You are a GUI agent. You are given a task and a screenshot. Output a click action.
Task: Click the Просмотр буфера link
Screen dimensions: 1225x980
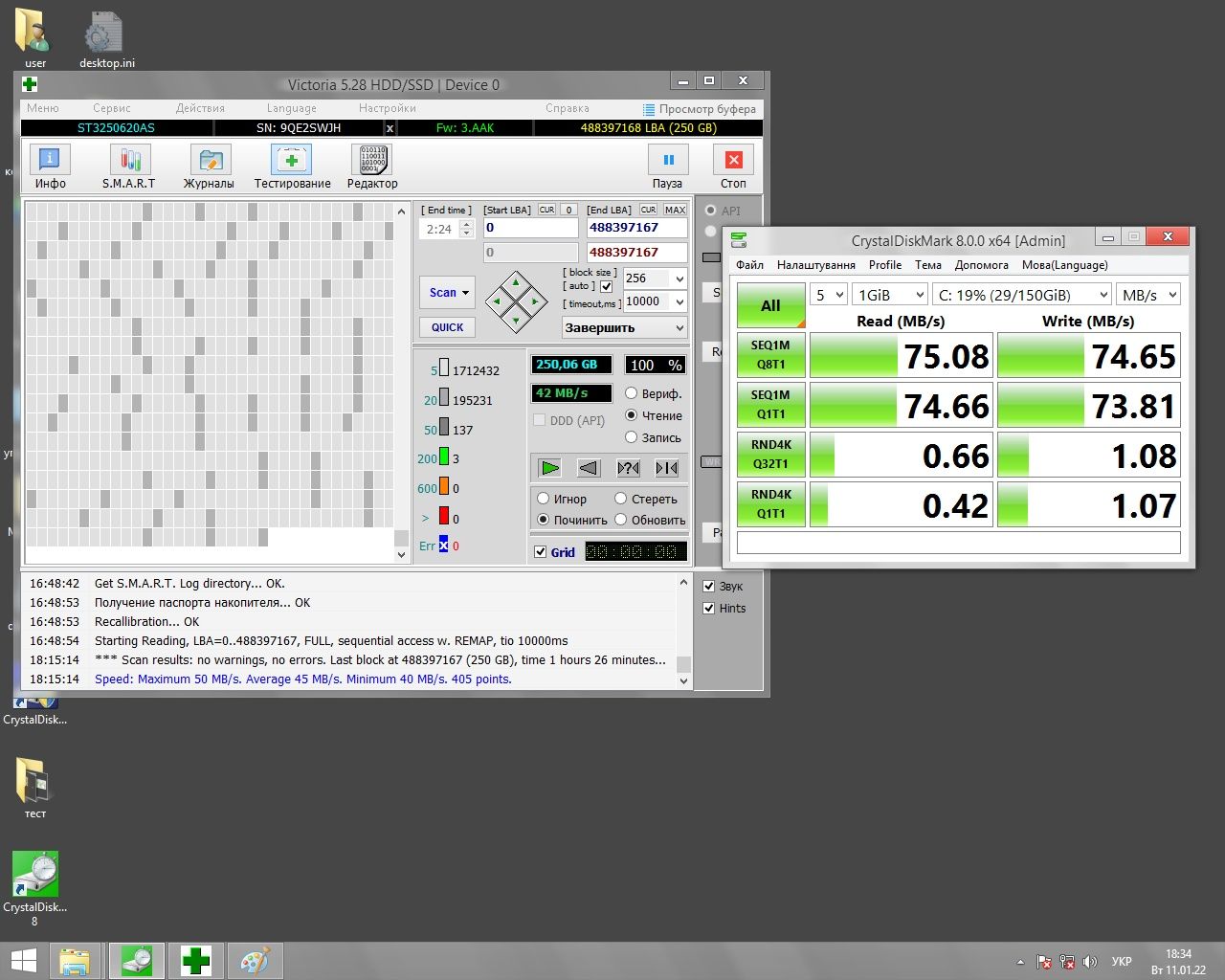pyautogui.click(x=700, y=109)
